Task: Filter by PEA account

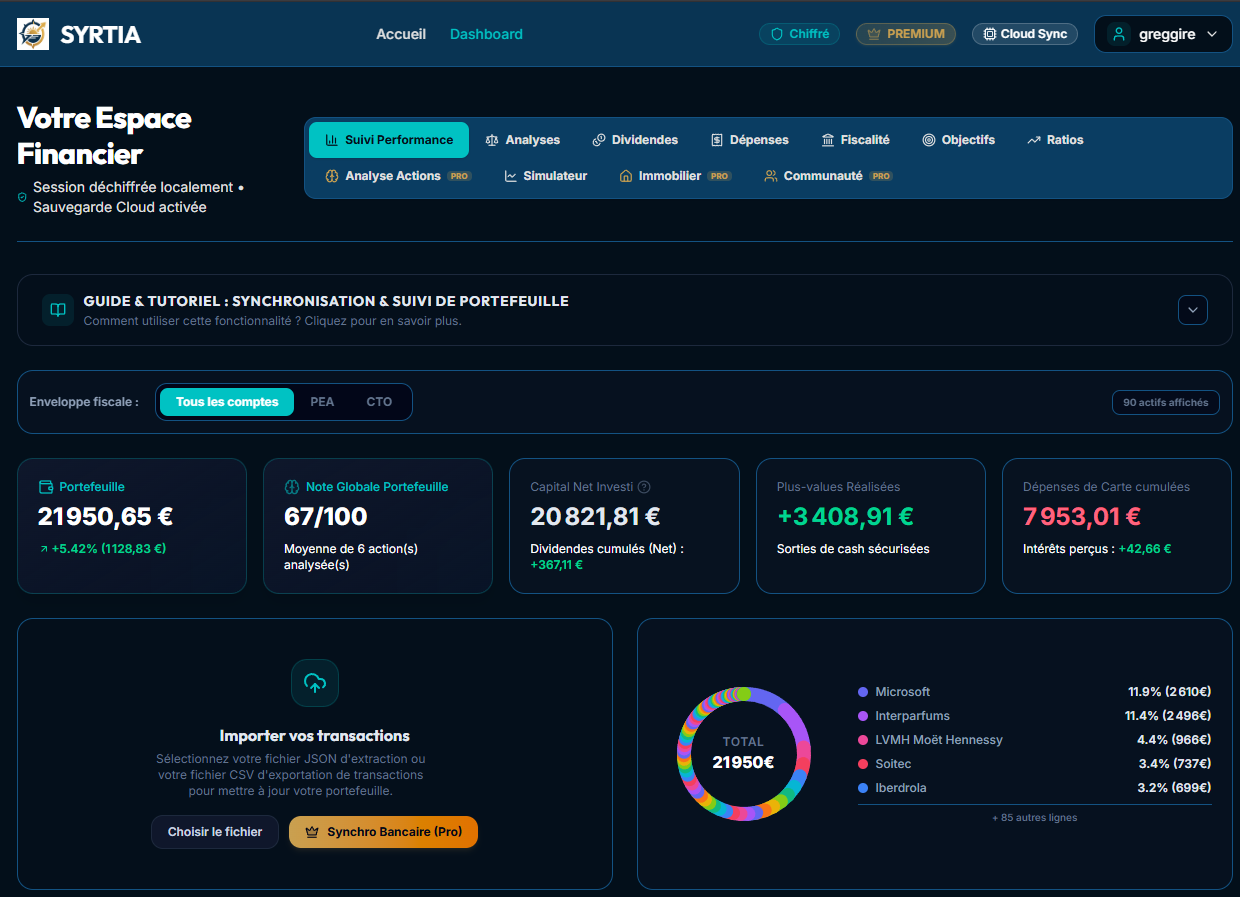Action: (322, 402)
